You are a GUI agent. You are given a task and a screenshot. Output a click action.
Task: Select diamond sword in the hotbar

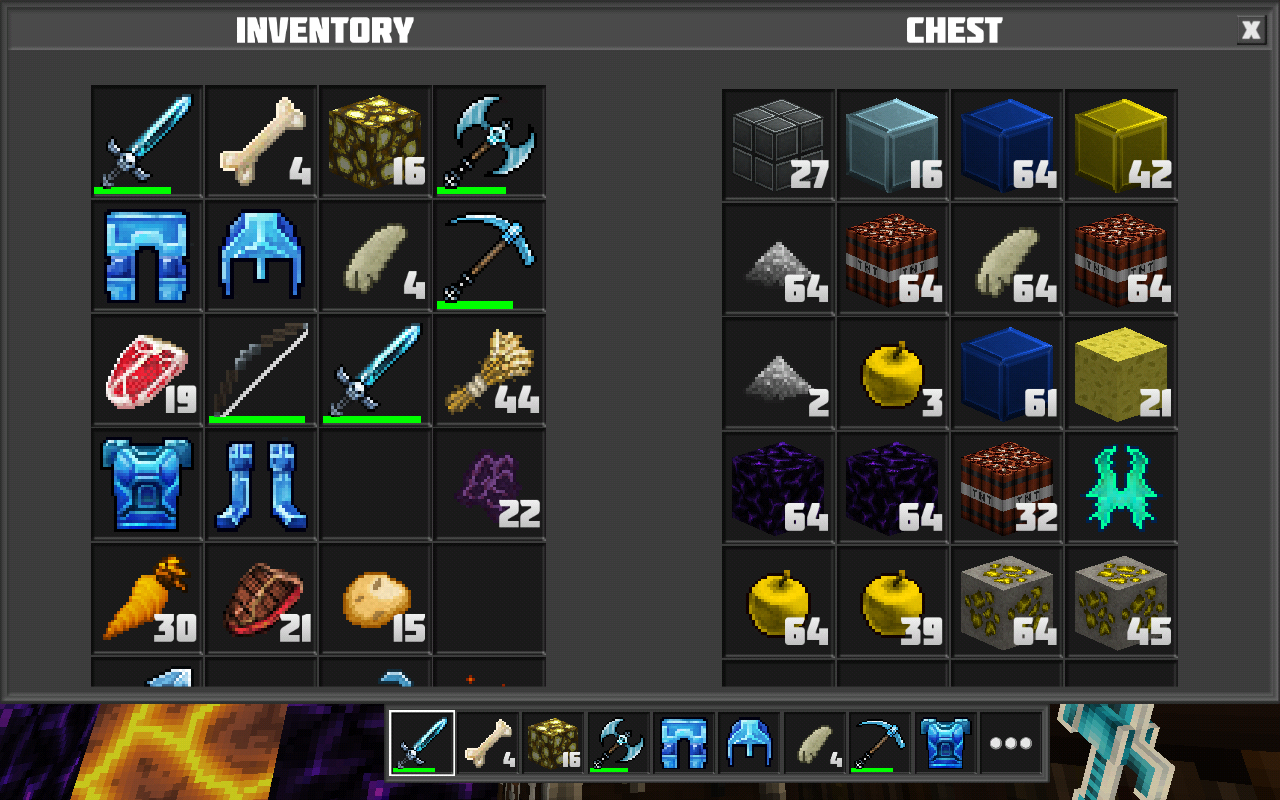(x=422, y=743)
